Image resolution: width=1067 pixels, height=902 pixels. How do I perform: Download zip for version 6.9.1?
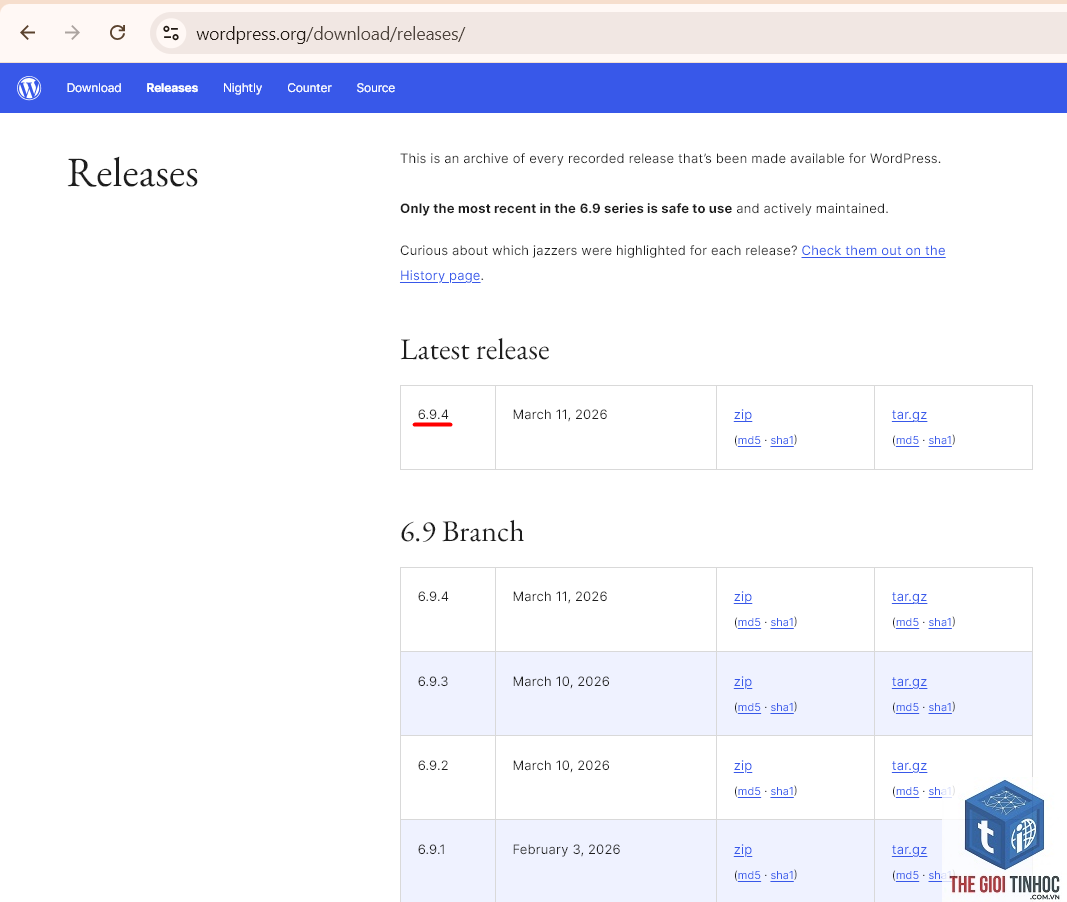(742, 850)
